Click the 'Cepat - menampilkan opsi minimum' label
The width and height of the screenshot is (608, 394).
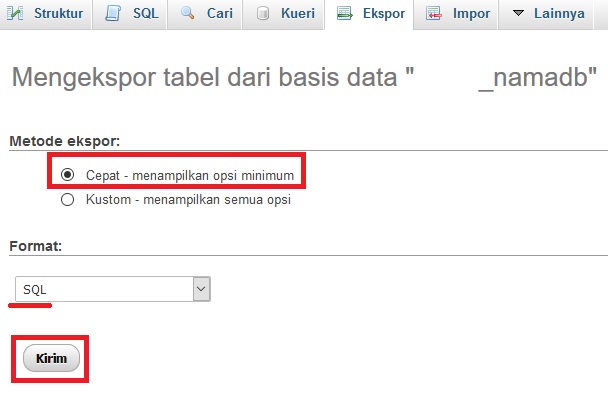tap(190, 176)
